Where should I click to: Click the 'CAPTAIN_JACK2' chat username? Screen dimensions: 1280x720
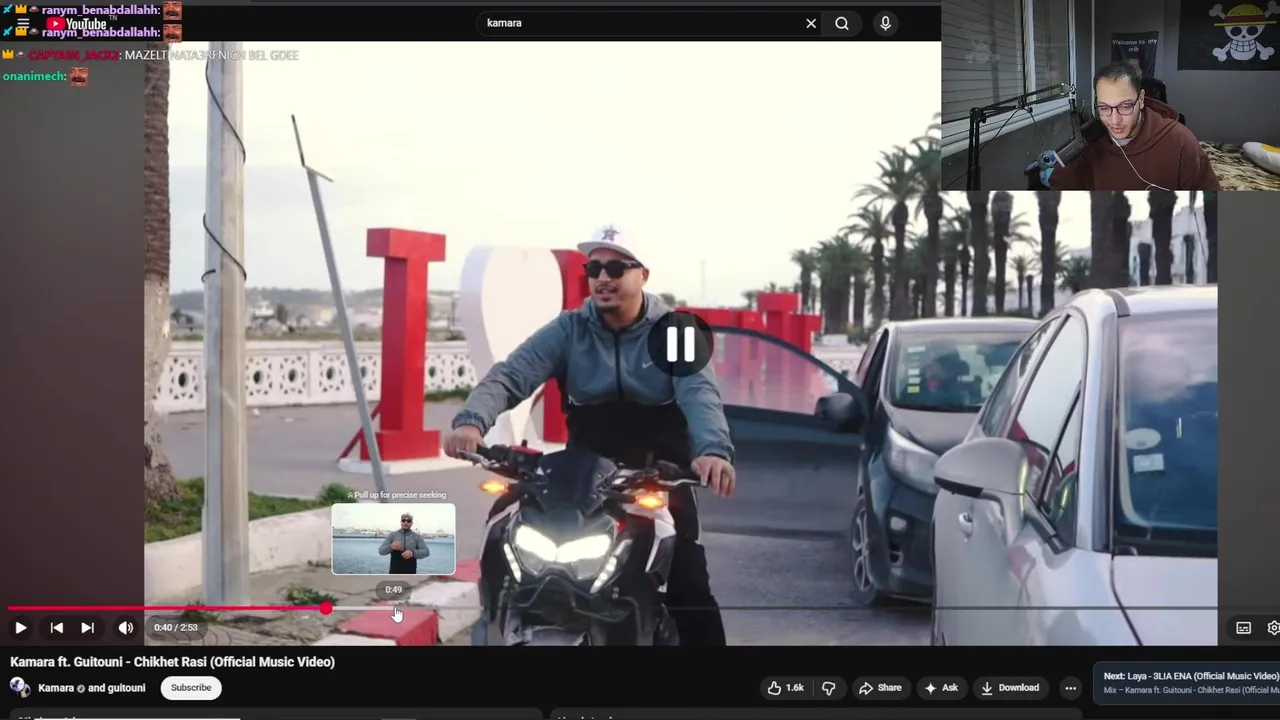point(73,55)
